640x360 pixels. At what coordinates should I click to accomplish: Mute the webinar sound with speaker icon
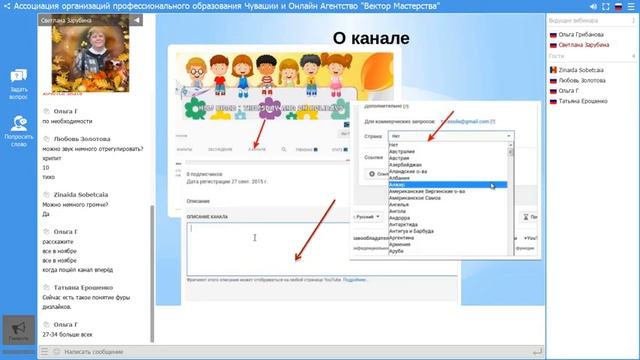pos(593,7)
